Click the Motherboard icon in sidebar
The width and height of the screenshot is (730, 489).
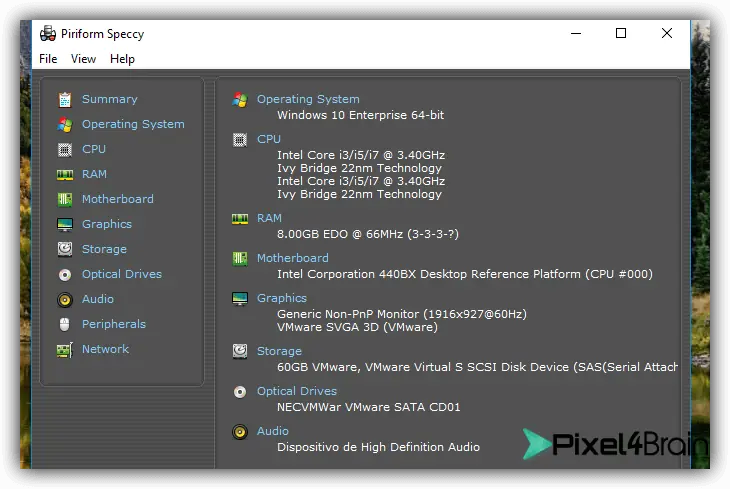tap(65, 199)
